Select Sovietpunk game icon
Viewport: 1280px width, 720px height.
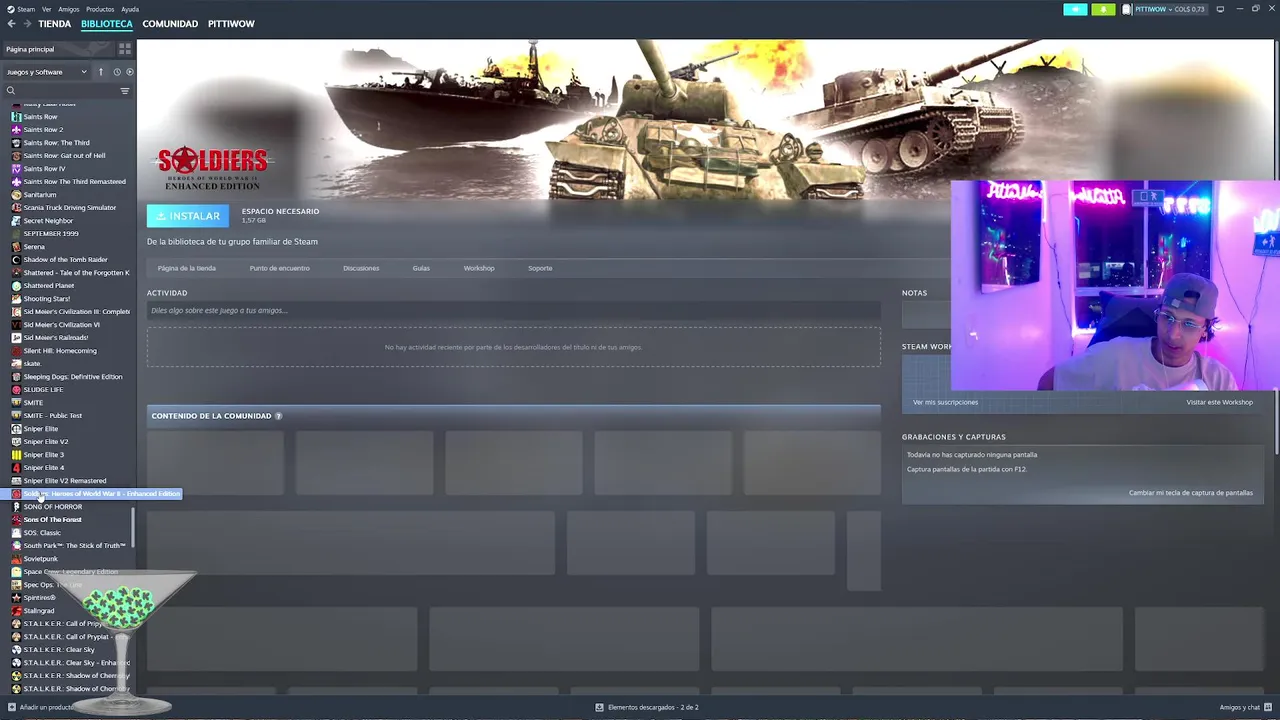(16, 559)
